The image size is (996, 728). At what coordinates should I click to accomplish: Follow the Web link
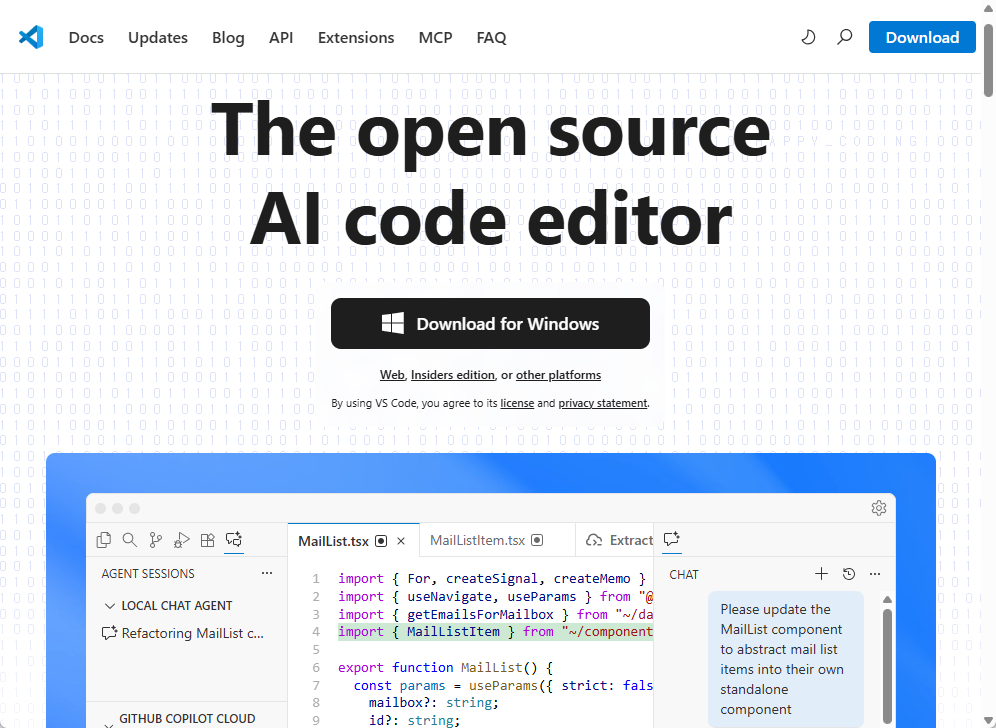pos(392,375)
